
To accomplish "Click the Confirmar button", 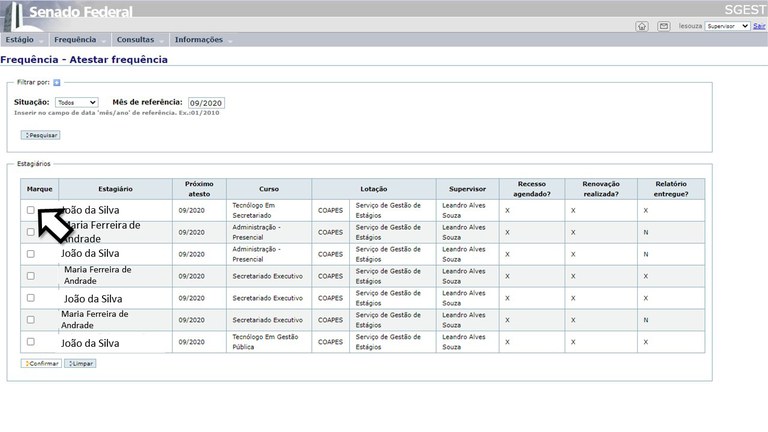I will (41, 363).
